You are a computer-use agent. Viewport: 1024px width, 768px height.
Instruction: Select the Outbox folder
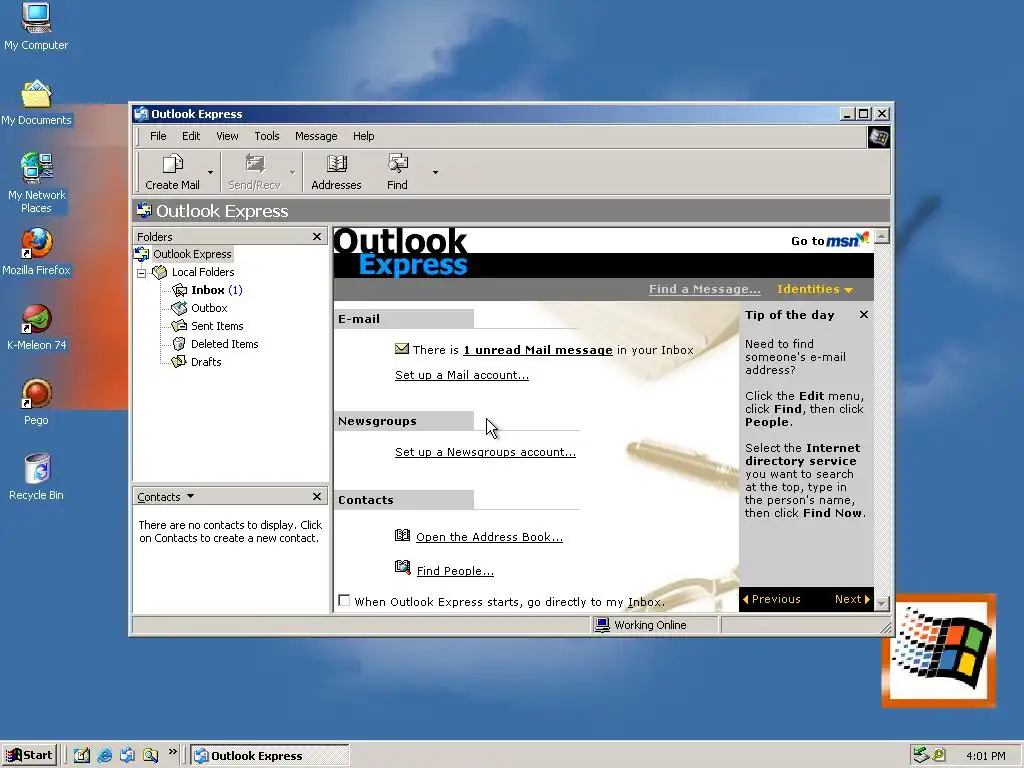[208, 308]
